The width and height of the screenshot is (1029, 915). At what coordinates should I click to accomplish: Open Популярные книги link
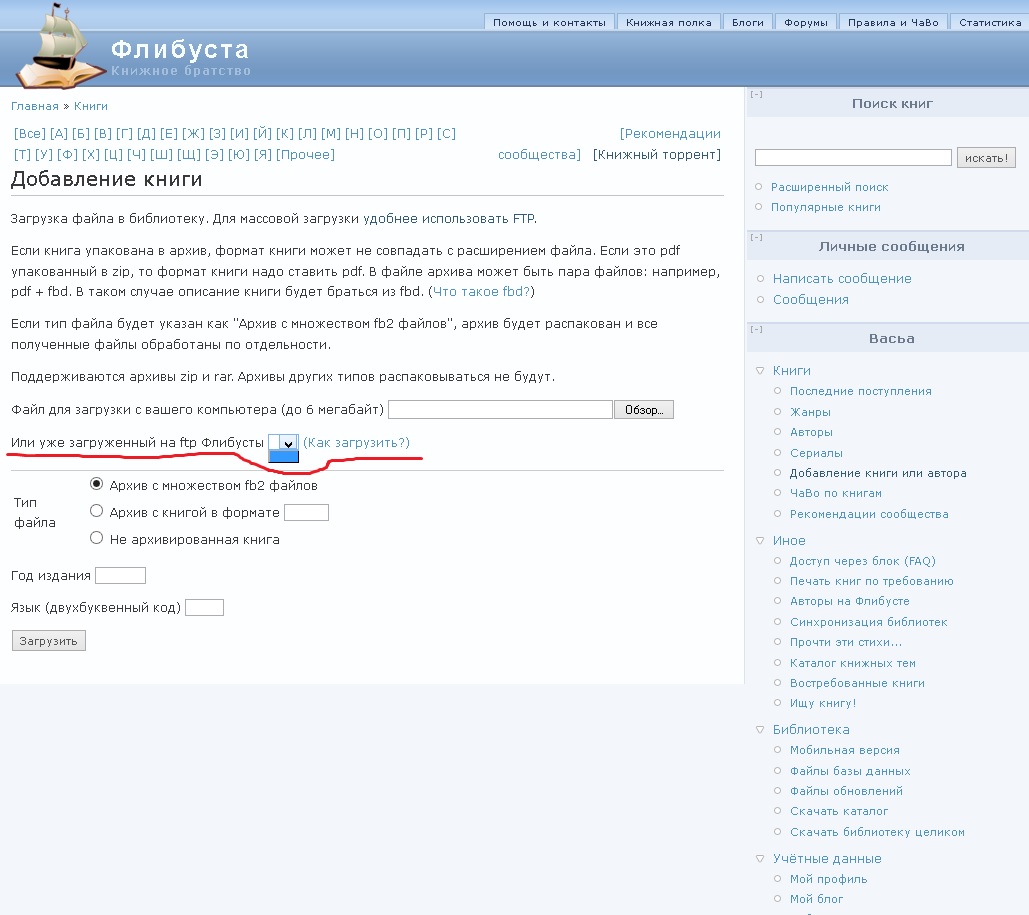826,207
